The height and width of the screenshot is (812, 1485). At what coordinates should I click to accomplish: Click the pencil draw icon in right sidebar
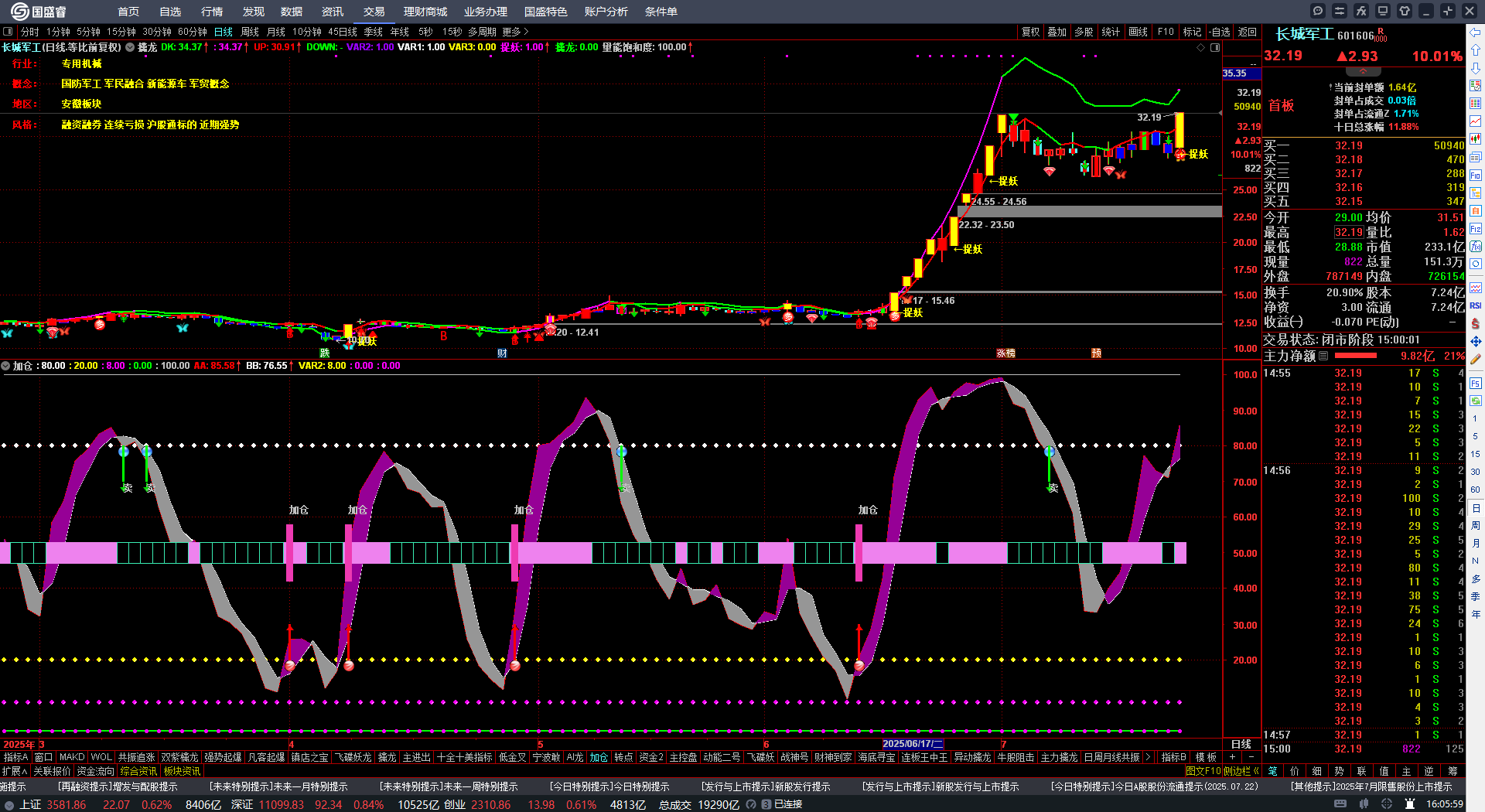1476,359
